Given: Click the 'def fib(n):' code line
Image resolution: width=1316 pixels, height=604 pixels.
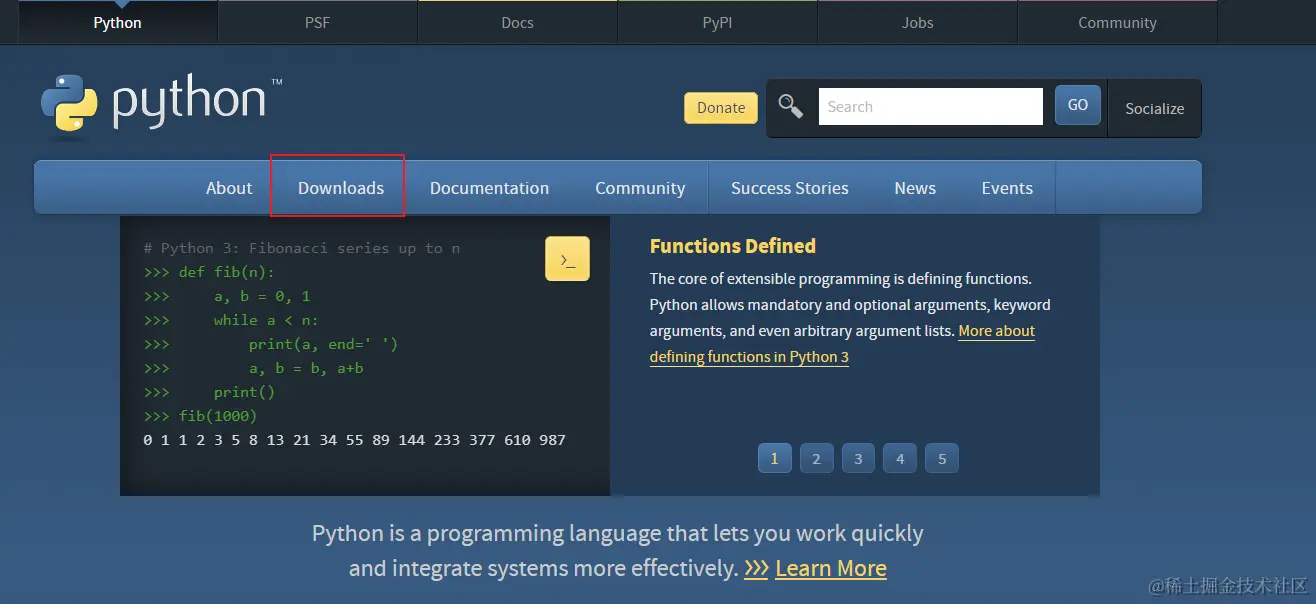Looking at the screenshot, I should tap(209, 272).
